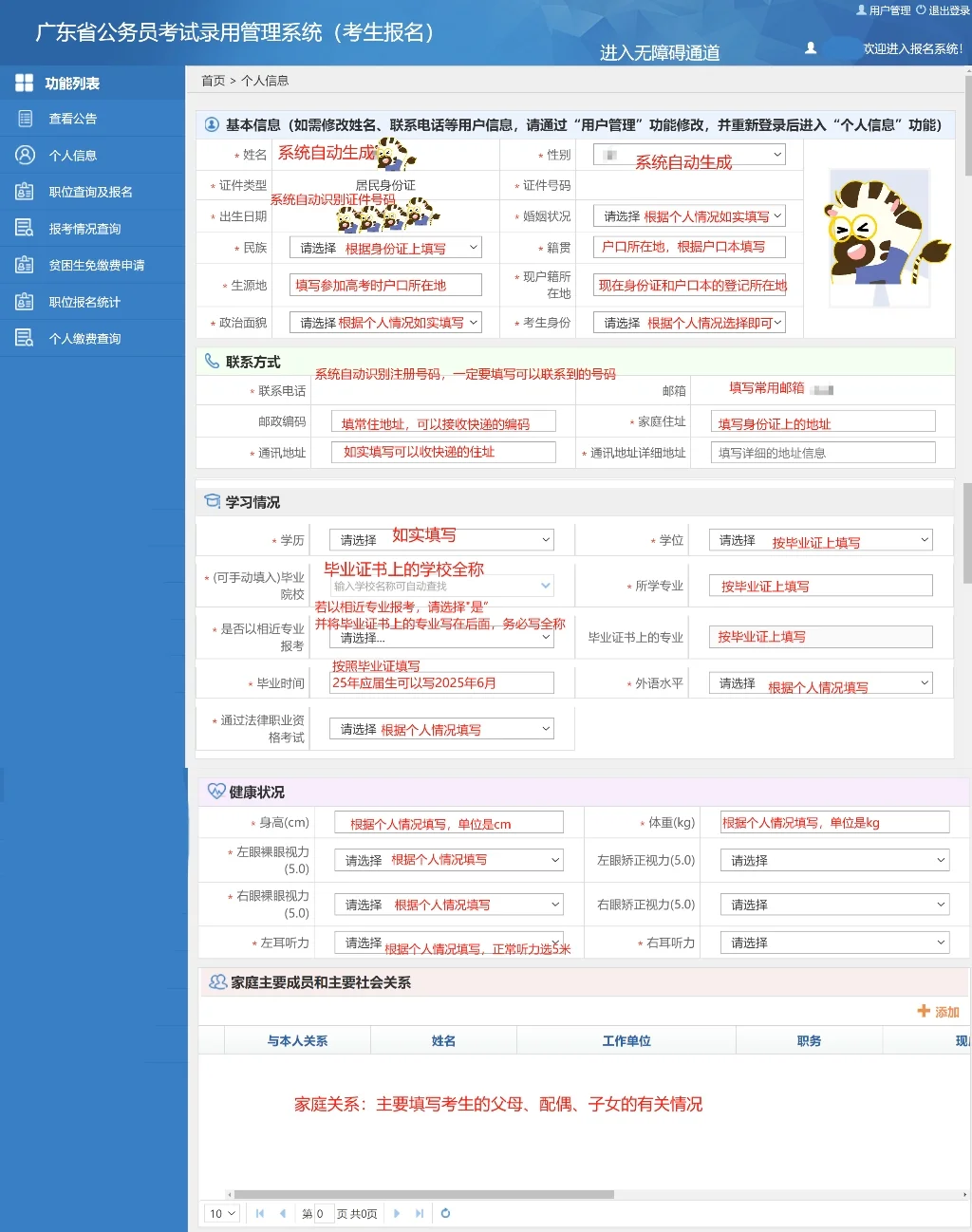Open 贫困生免缴费申请 via its icon
This screenshot has width=972, height=1232.
(24, 264)
